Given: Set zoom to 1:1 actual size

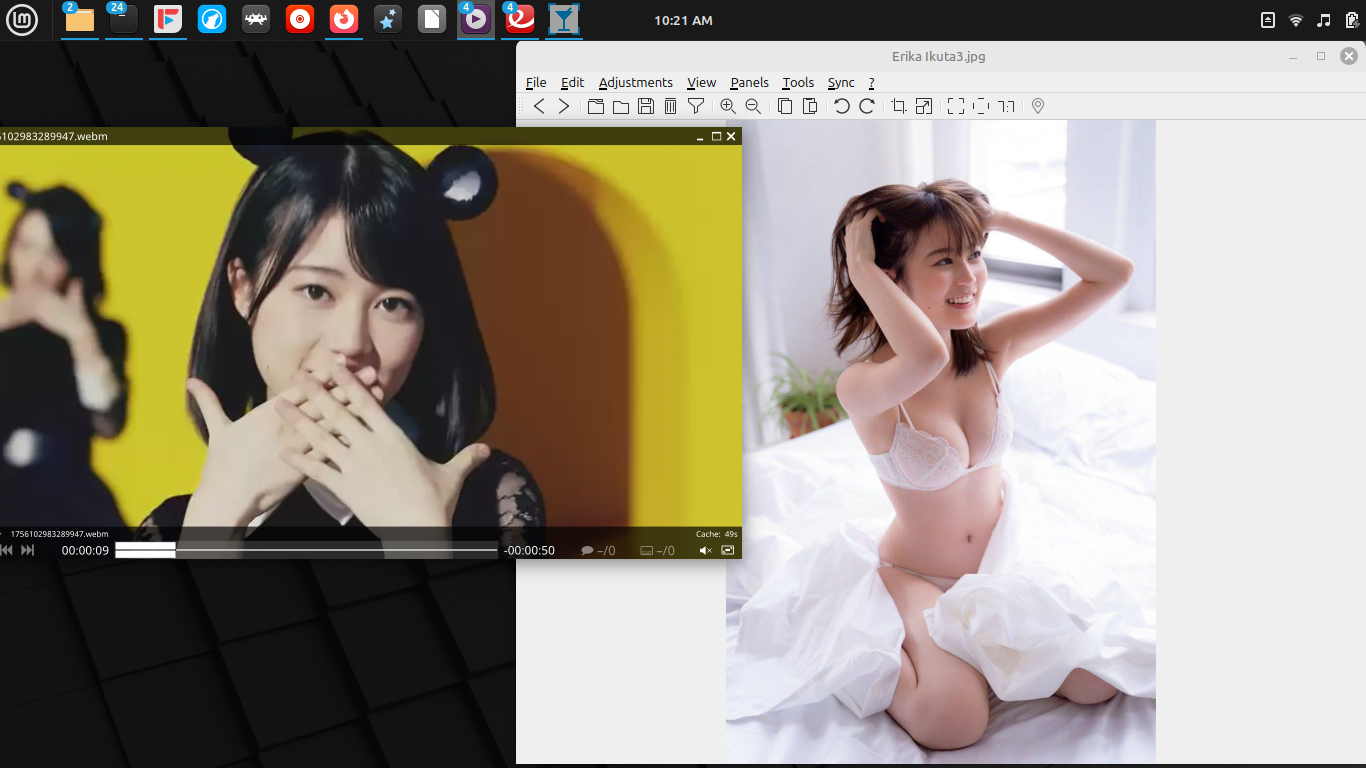Looking at the screenshot, I should point(1006,106).
